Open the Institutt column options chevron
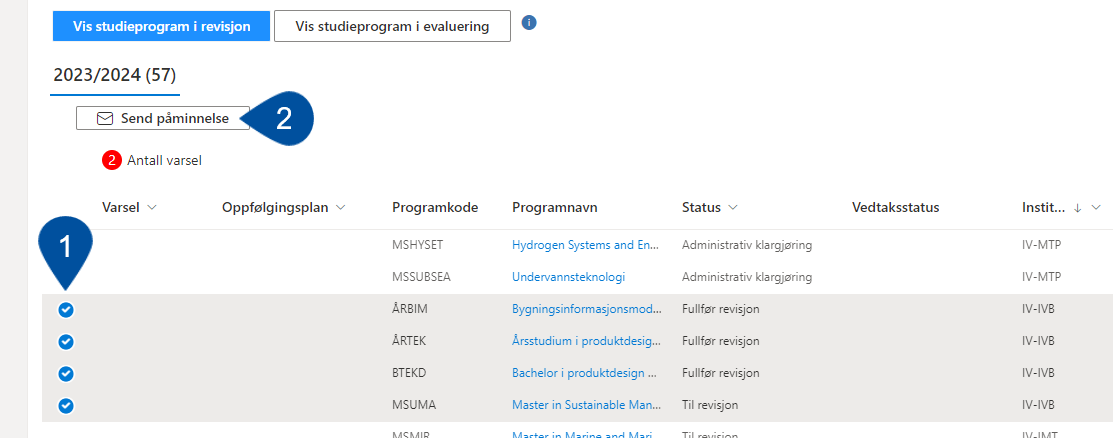Screen dimensions: 1113x438 [x=1095, y=208]
